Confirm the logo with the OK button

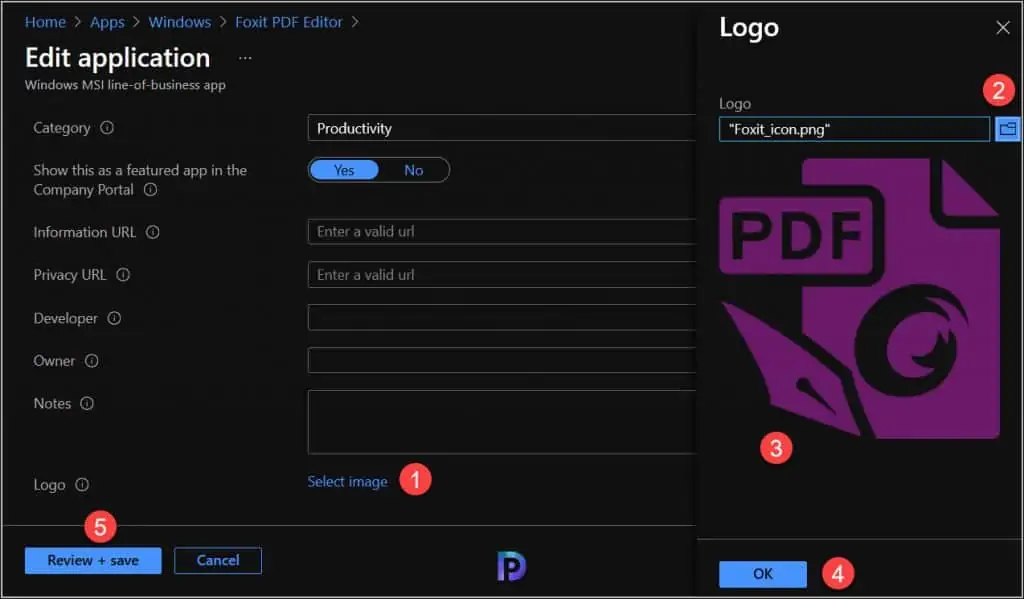coord(763,574)
